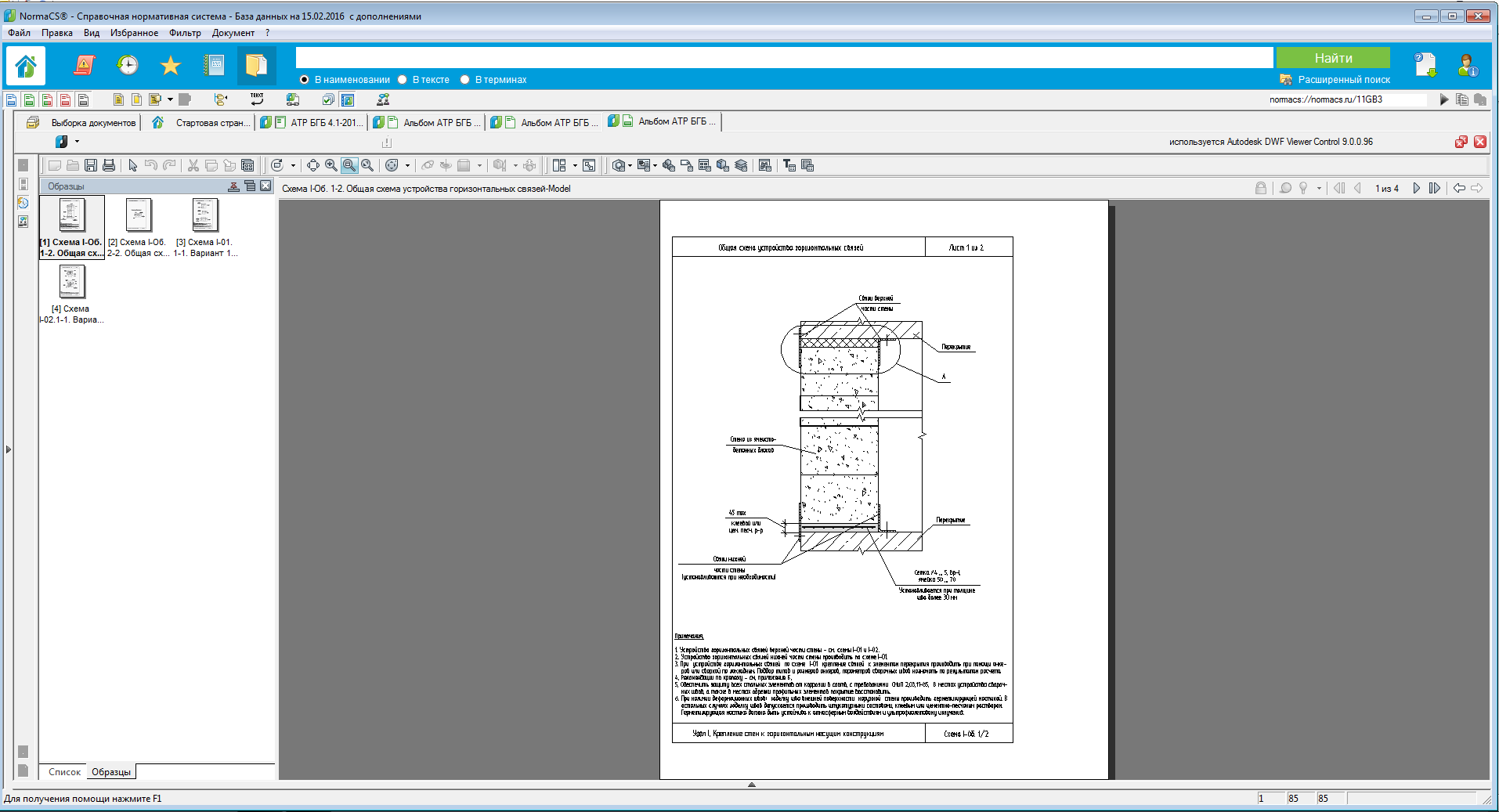Click the main search input field
1499x812 pixels.
783,58
